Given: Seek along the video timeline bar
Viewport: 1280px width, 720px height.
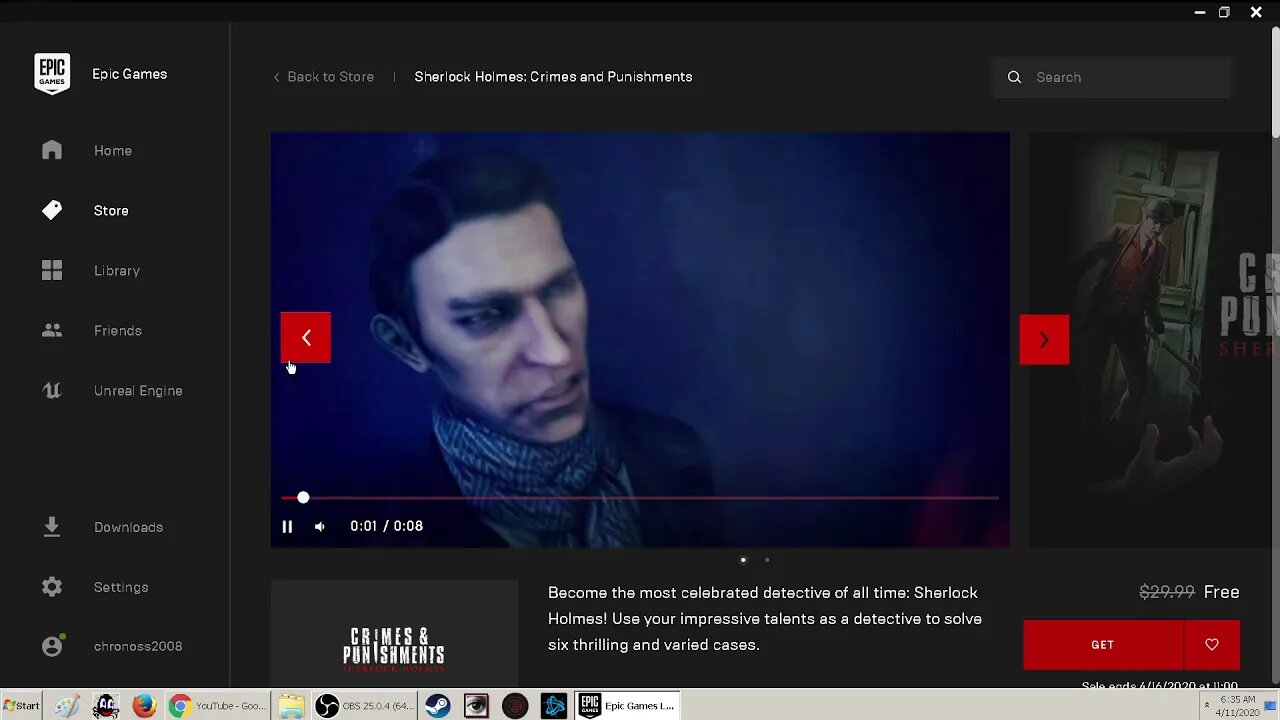Looking at the screenshot, I should [x=640, y=497].
